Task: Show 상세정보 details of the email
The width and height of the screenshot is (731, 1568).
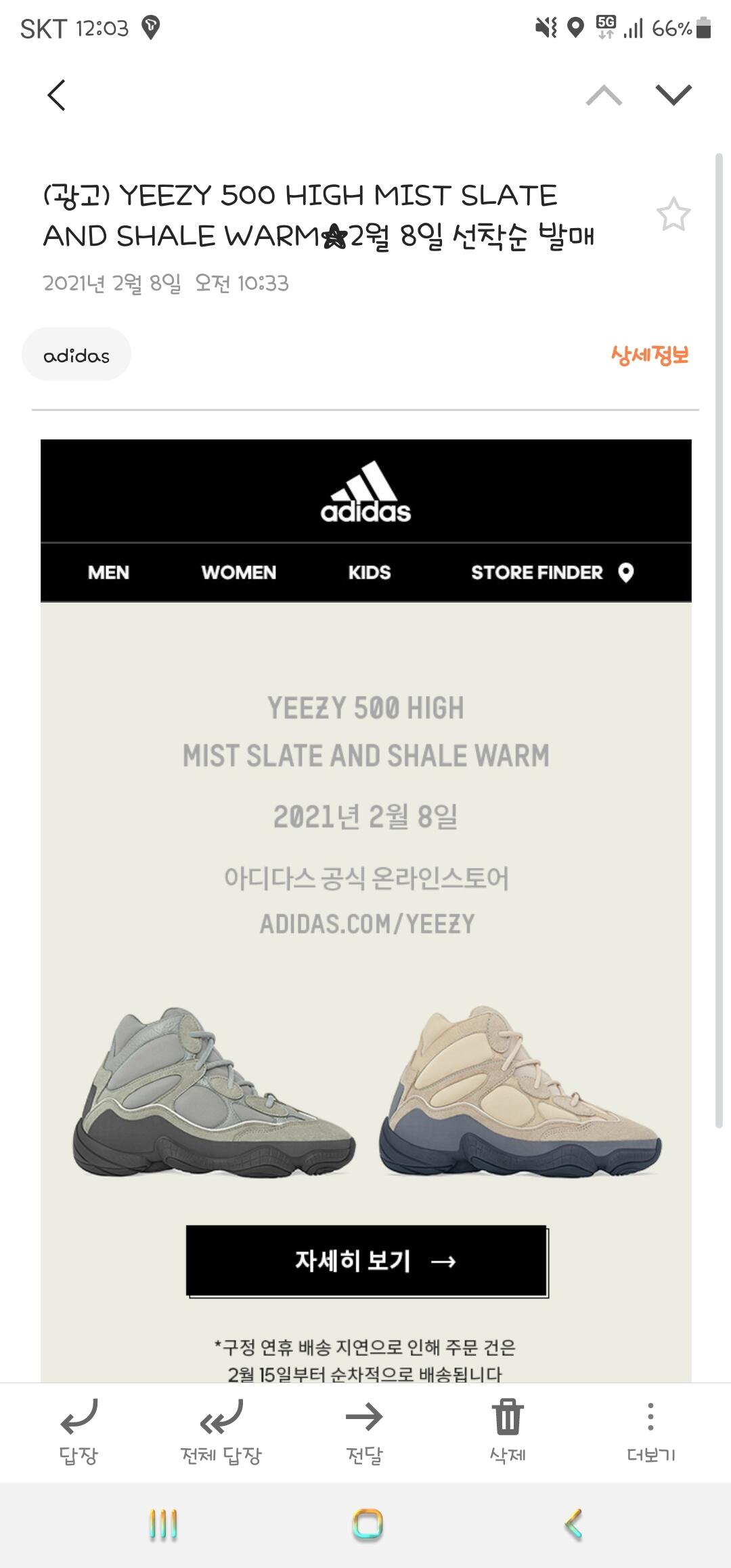Action: pos(649,355)
